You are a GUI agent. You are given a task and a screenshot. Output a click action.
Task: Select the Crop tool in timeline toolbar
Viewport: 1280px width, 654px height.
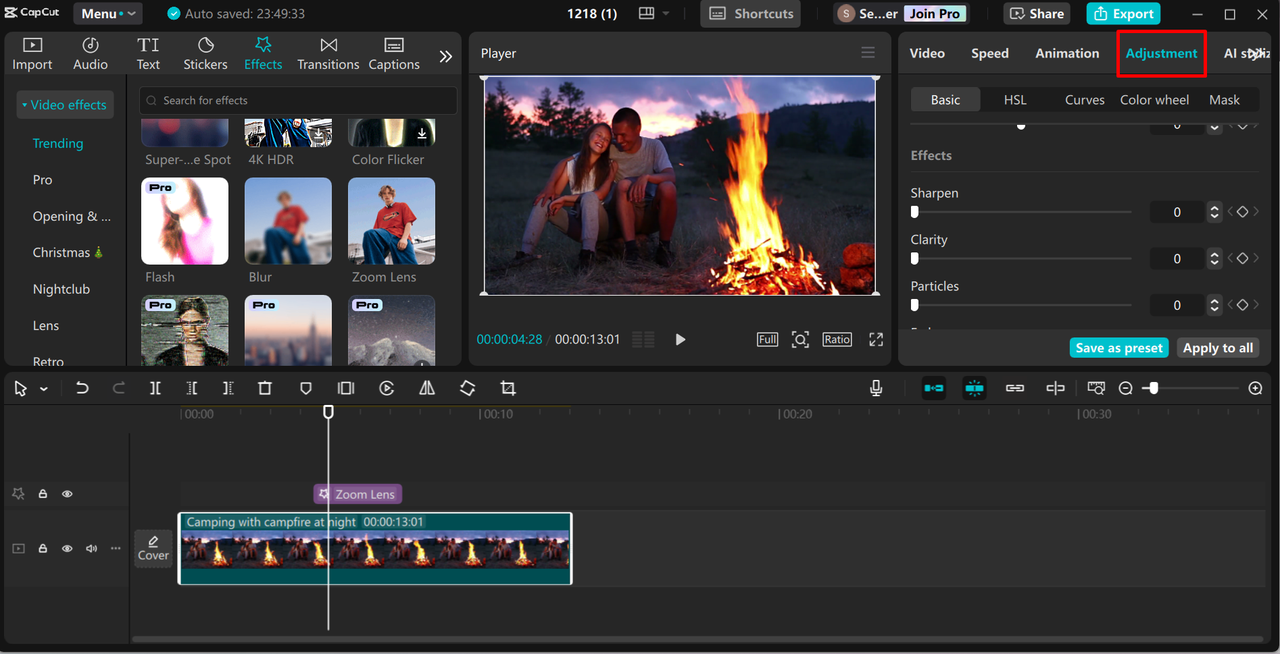click(x=508, y=388)
